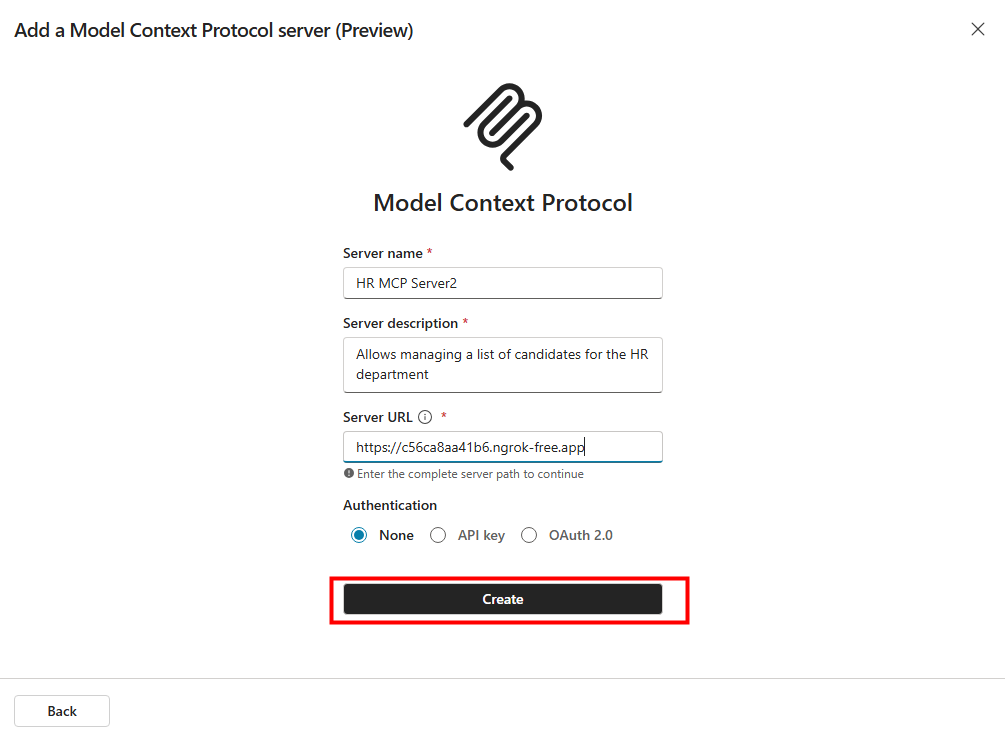Click the dialog title 'Add a Model Context Protocol server'

click(213, 30)
